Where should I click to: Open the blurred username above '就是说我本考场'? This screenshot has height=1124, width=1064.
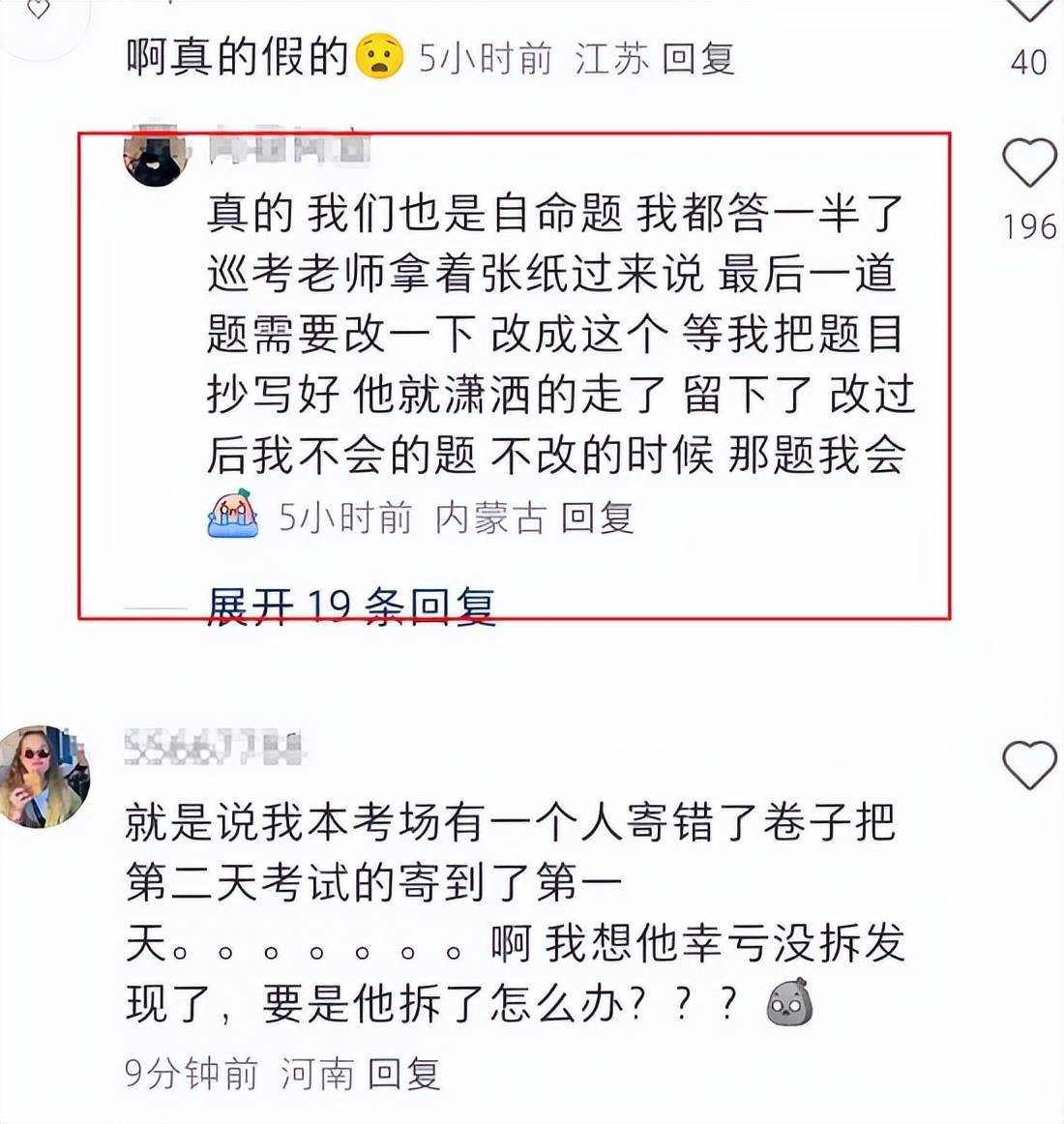215,747
